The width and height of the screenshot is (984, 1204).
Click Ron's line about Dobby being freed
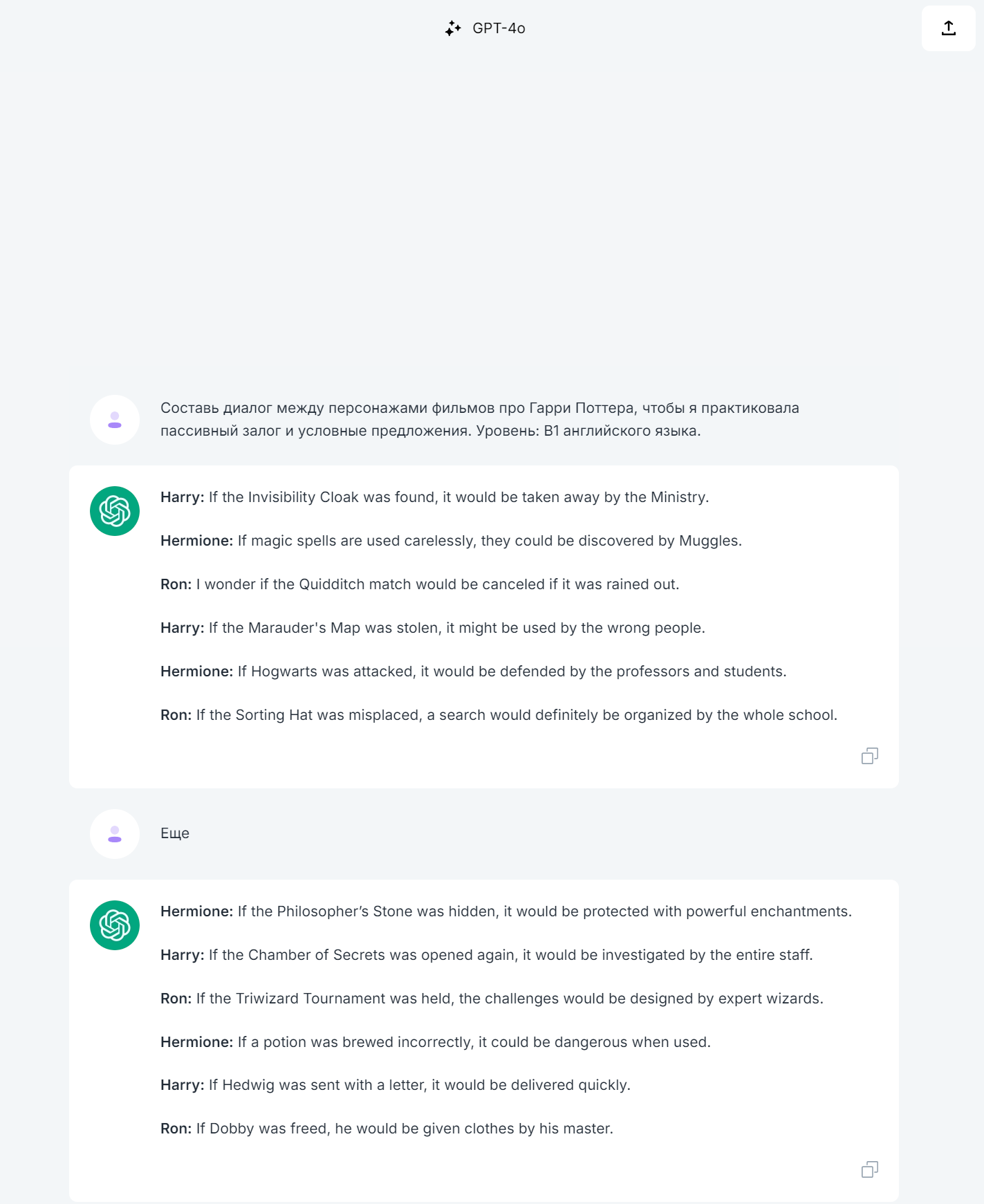387,1129
